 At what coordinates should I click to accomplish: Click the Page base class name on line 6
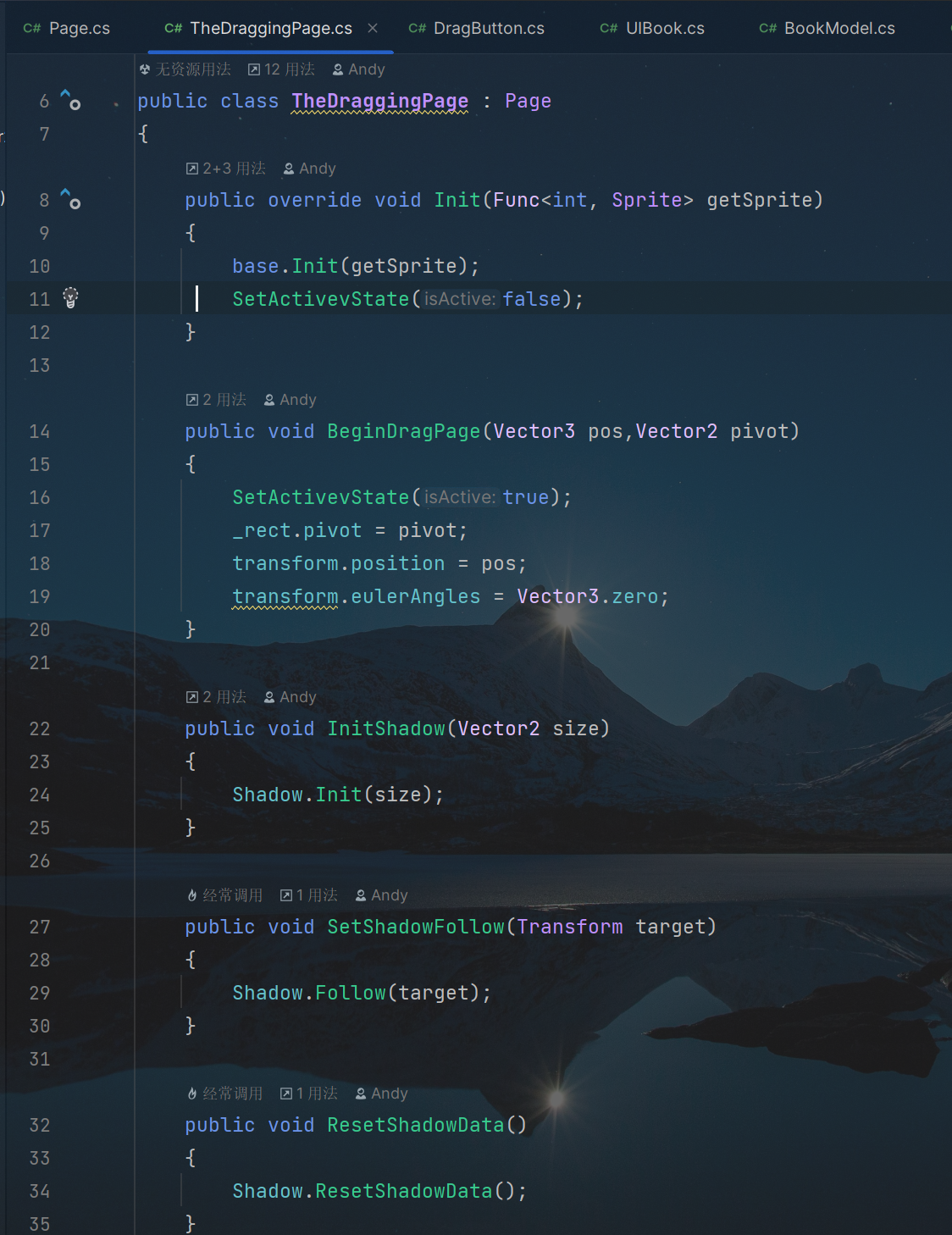point(529,101)
